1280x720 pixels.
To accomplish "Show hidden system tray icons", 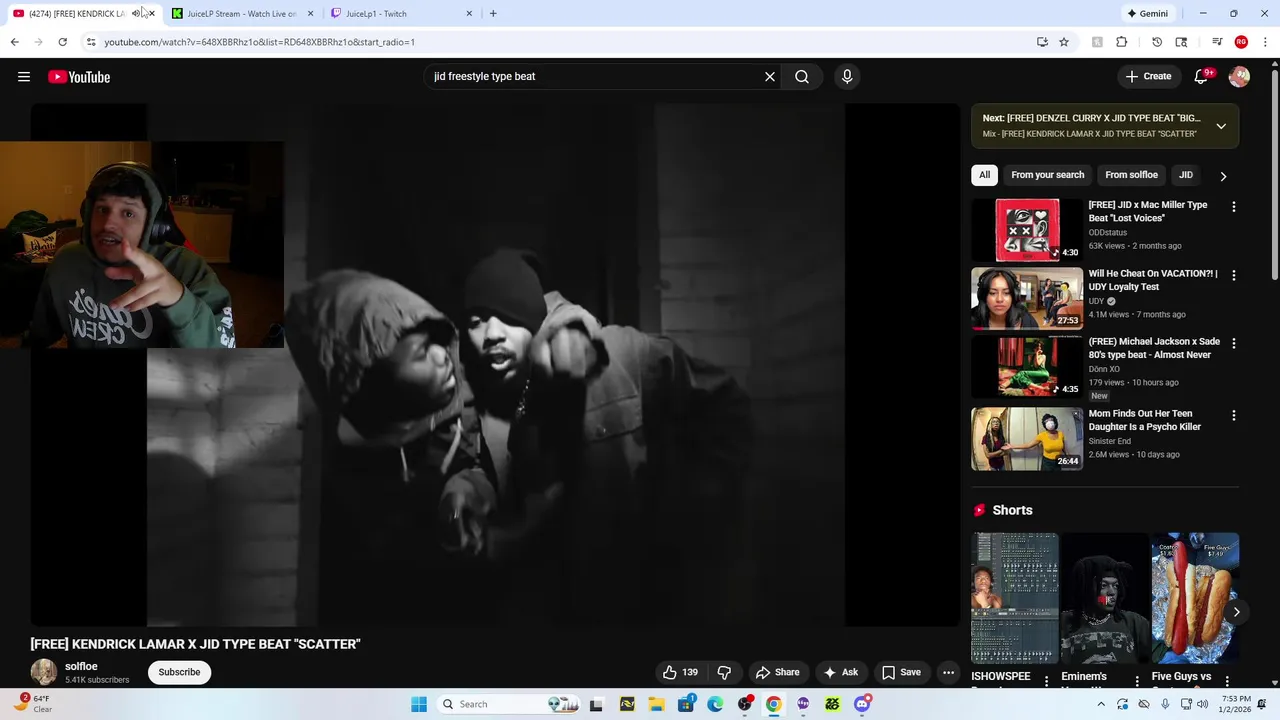I will coord(1101,704).
